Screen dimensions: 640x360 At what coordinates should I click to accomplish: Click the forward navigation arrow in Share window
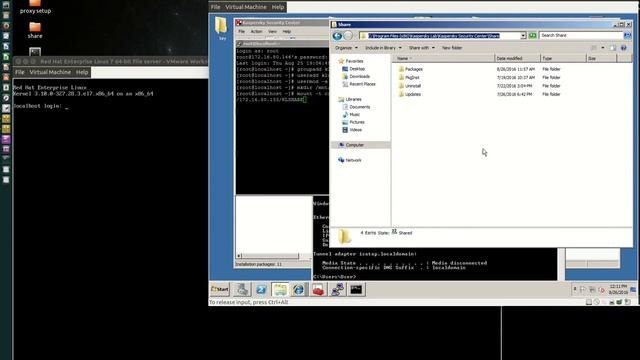(348, 36)
